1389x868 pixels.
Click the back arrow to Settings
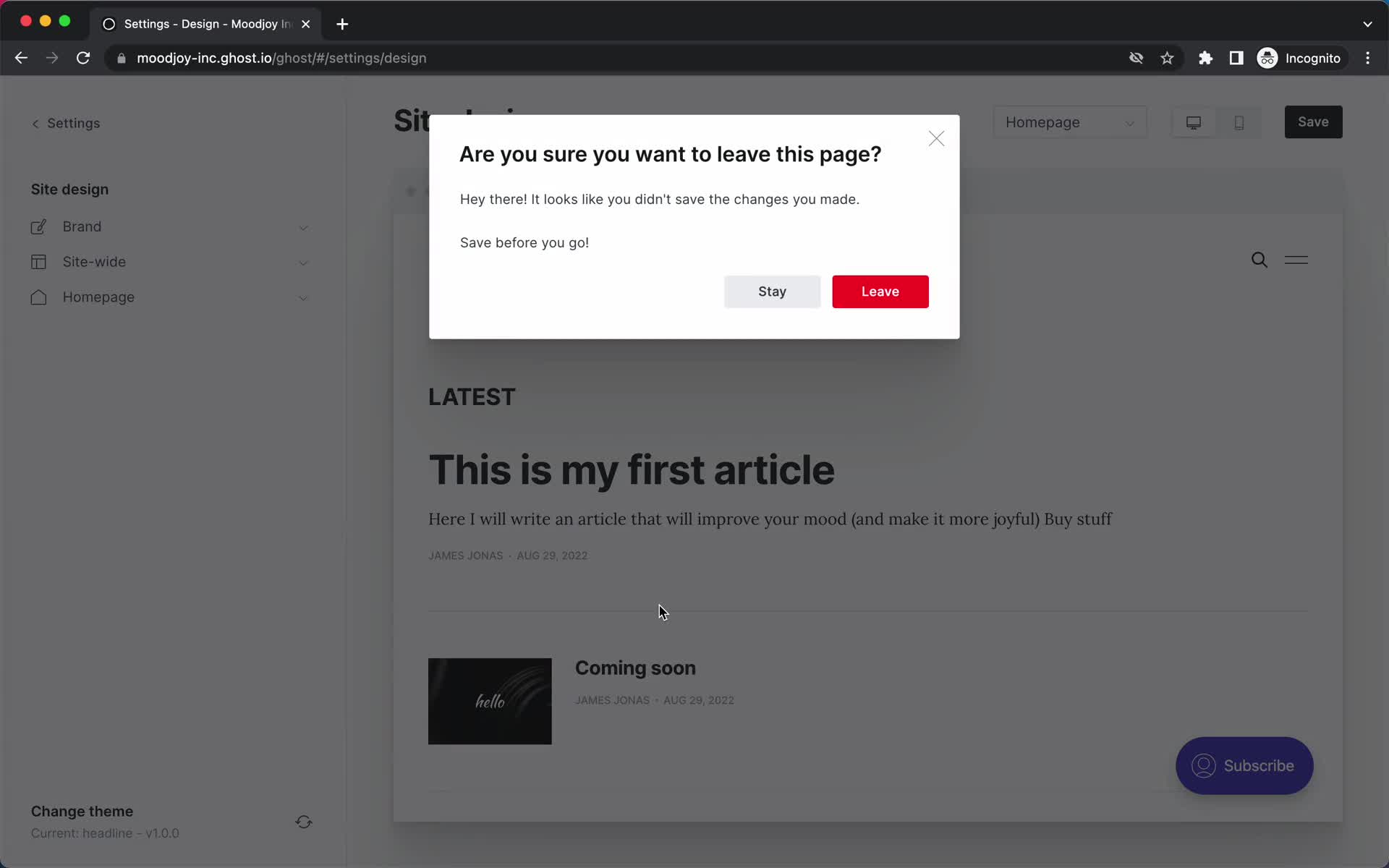[x=35, y=122]
